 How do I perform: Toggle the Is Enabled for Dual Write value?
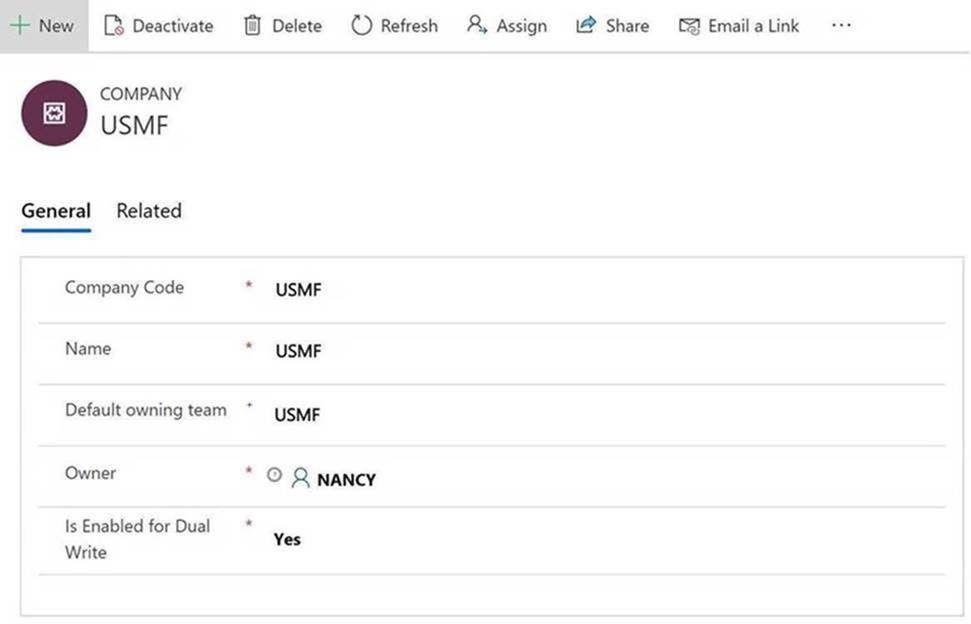(x=287, y=540)
